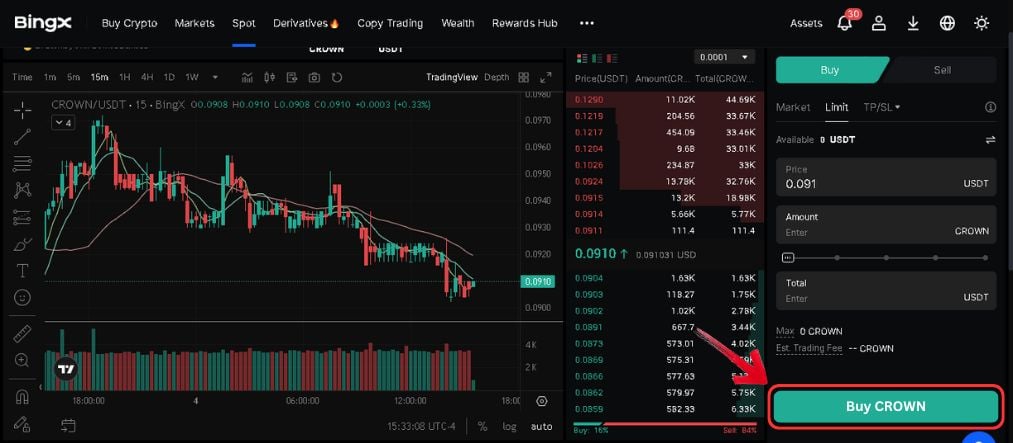The image size is (1013, 443).
Task: Take a chart snapshot with camera icon
Action: (x=314, y=77)
